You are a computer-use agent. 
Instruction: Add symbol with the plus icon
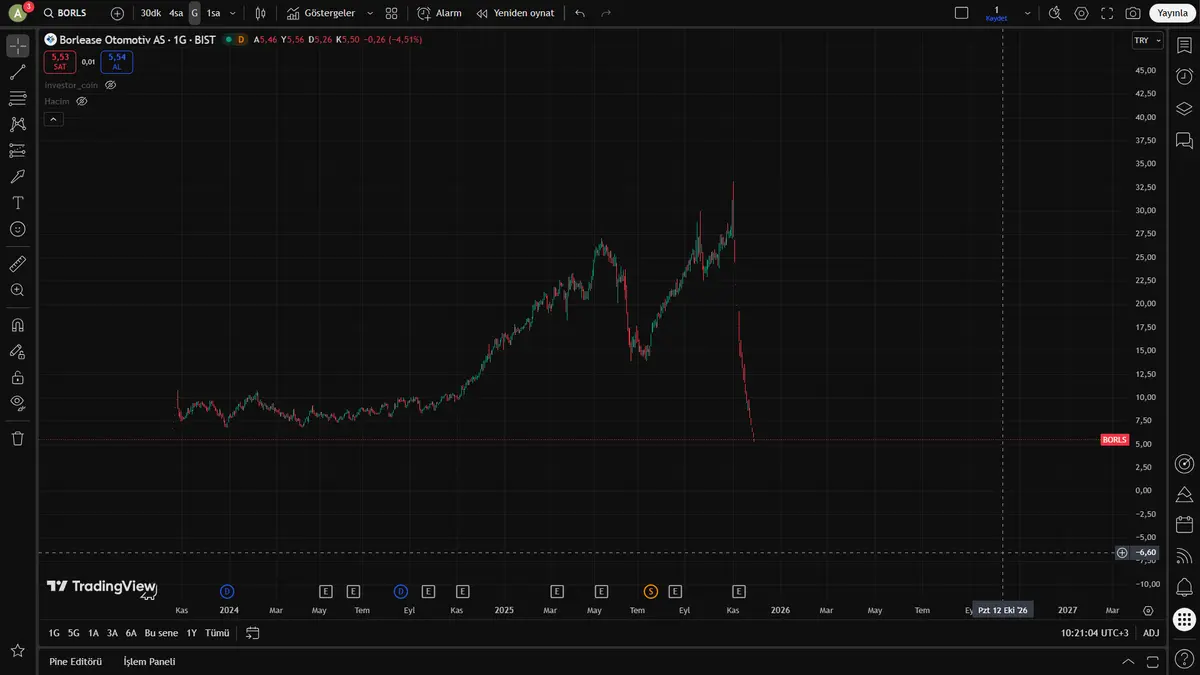point(117,13)
